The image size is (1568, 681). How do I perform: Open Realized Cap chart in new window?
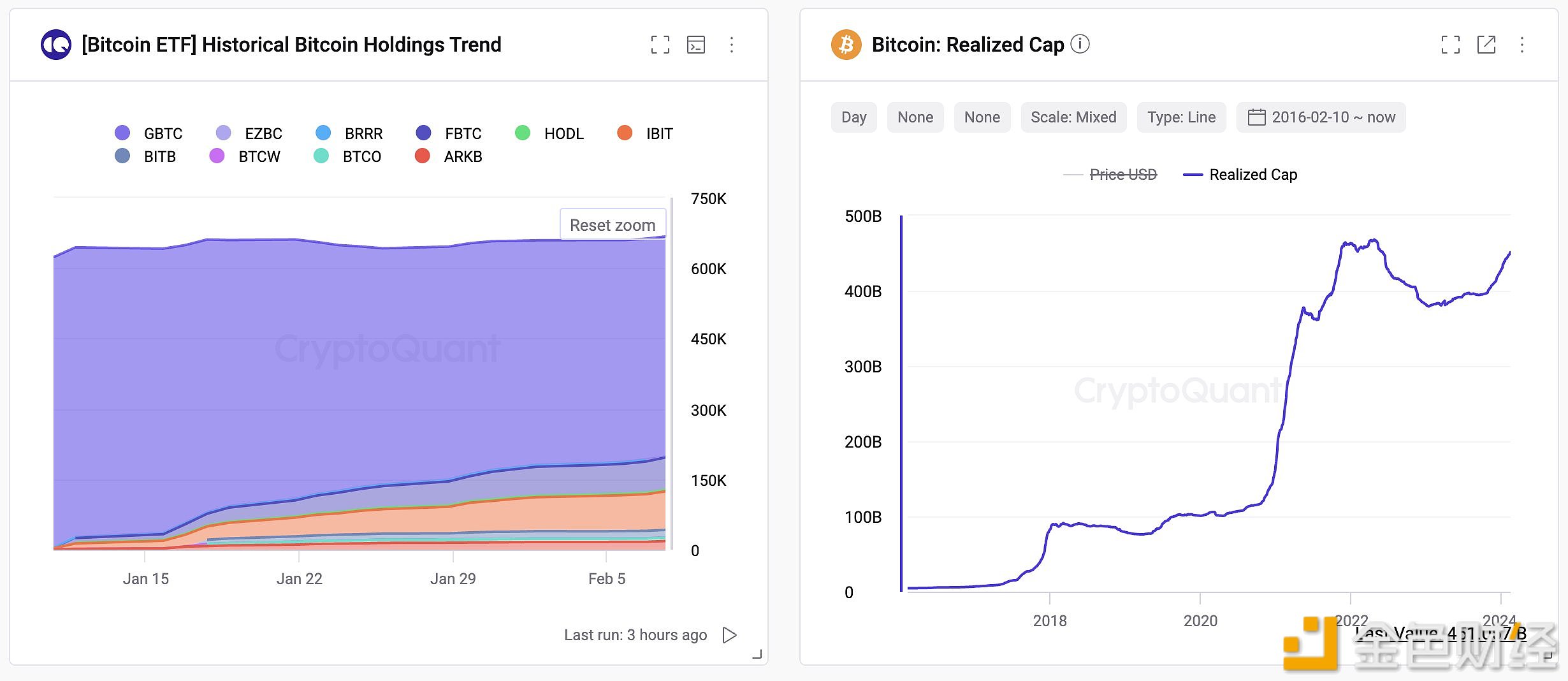tap(1486, 45)
